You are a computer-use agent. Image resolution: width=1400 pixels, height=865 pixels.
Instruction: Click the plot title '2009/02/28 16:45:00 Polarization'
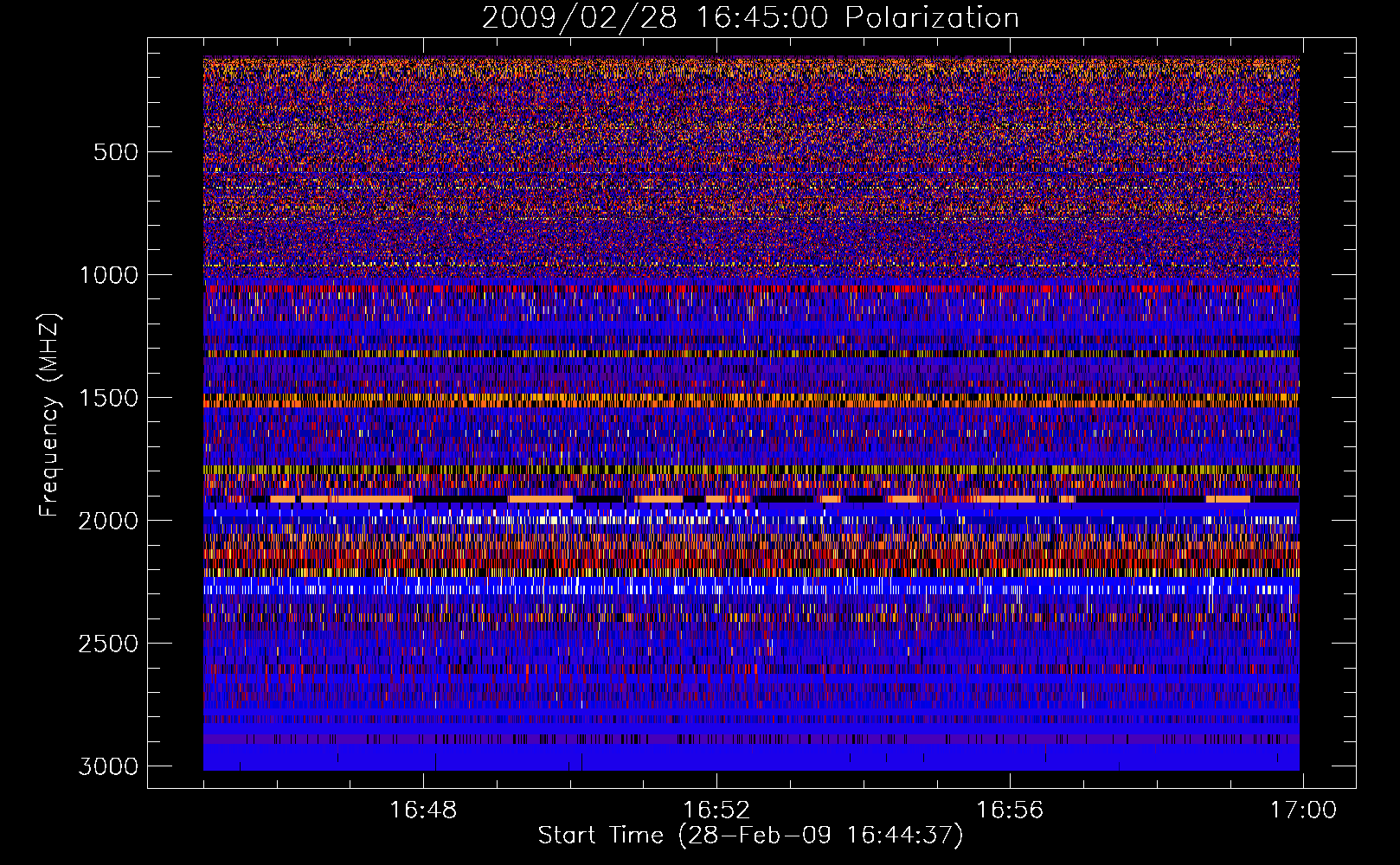(750, 17)
